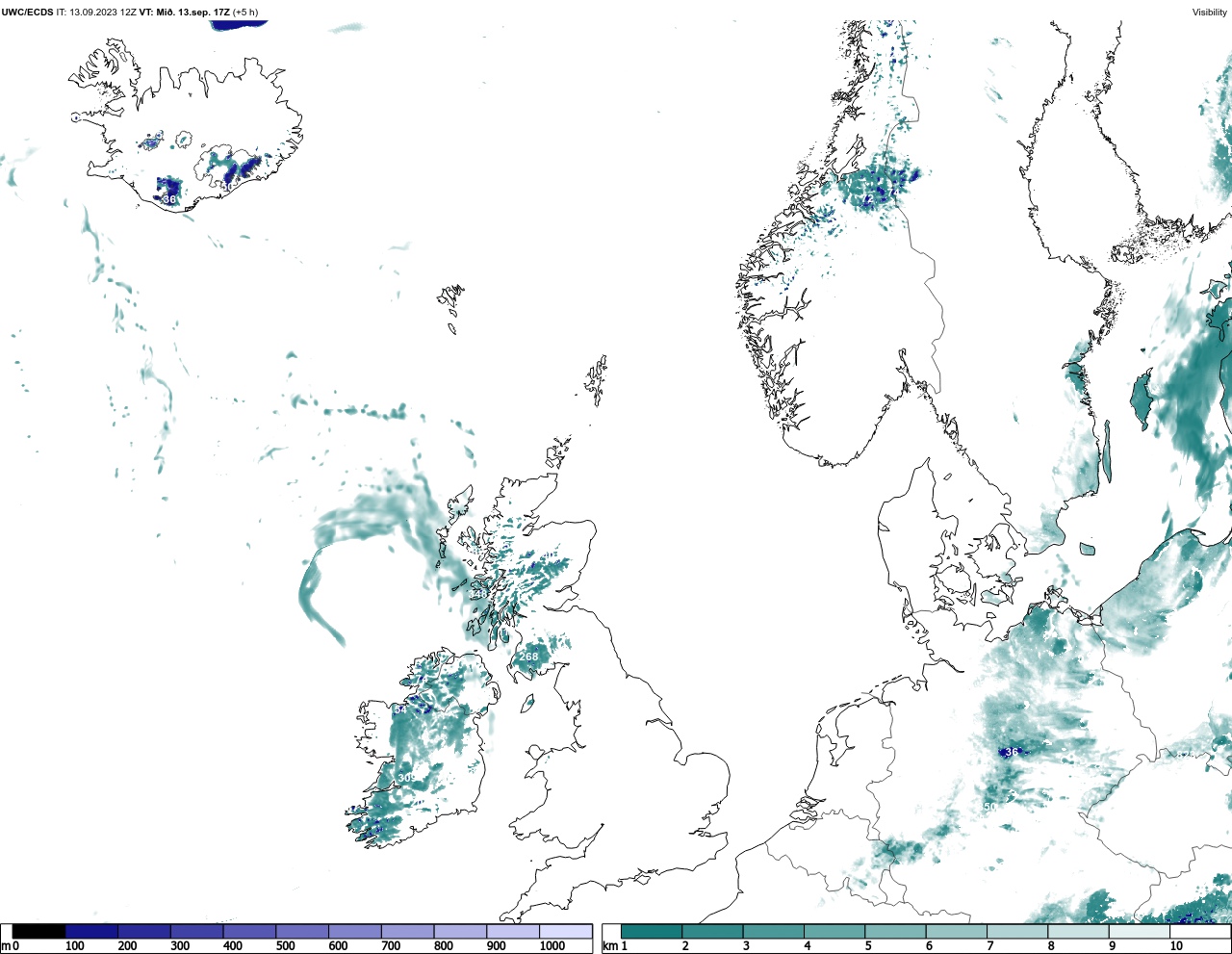This screenshot has height=954, width=1232.
Task: Click the '10' tick label on the kilometer scale
Action: point(1176,946)
